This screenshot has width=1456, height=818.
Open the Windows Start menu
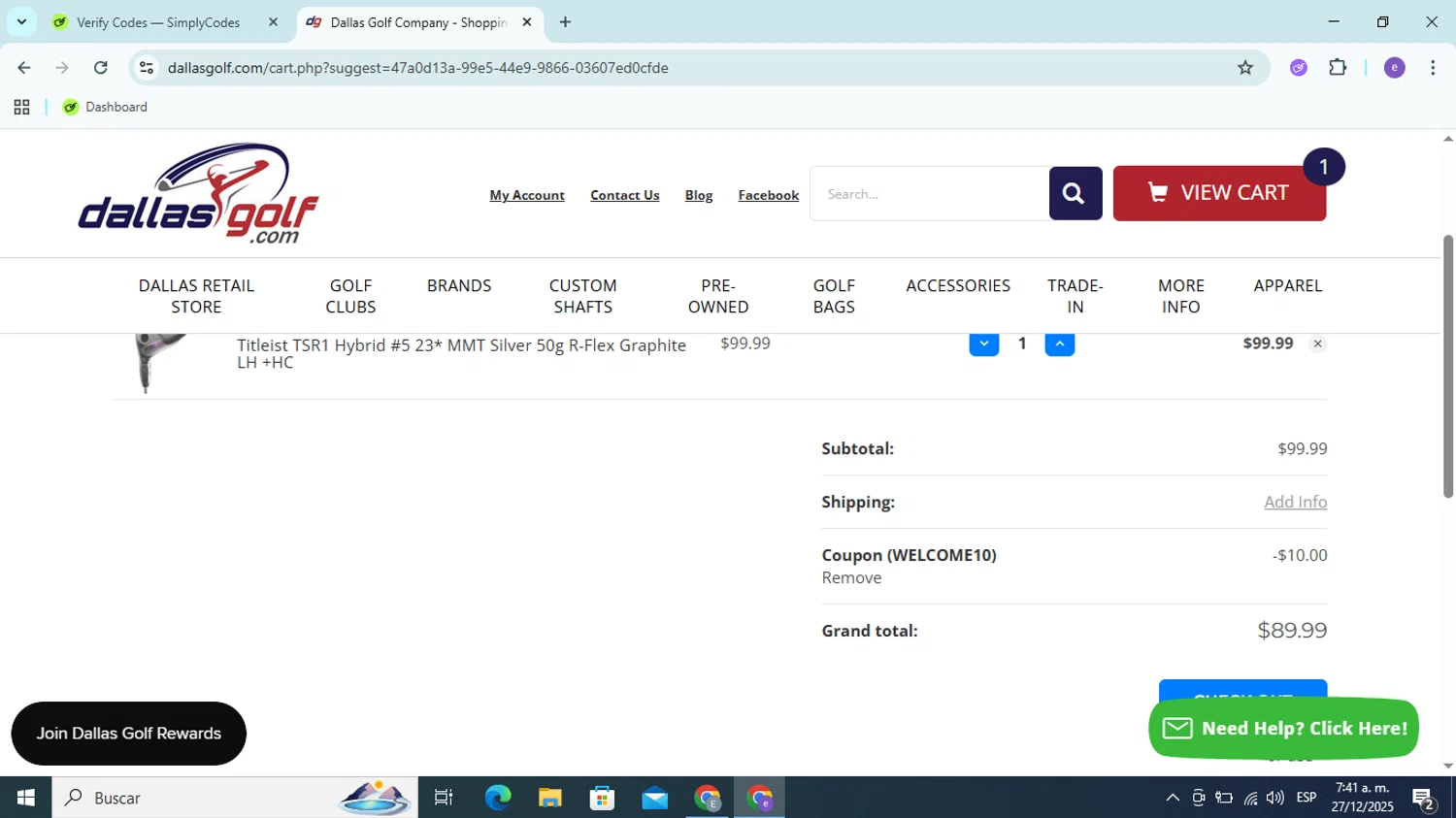[x=25, y=798]
